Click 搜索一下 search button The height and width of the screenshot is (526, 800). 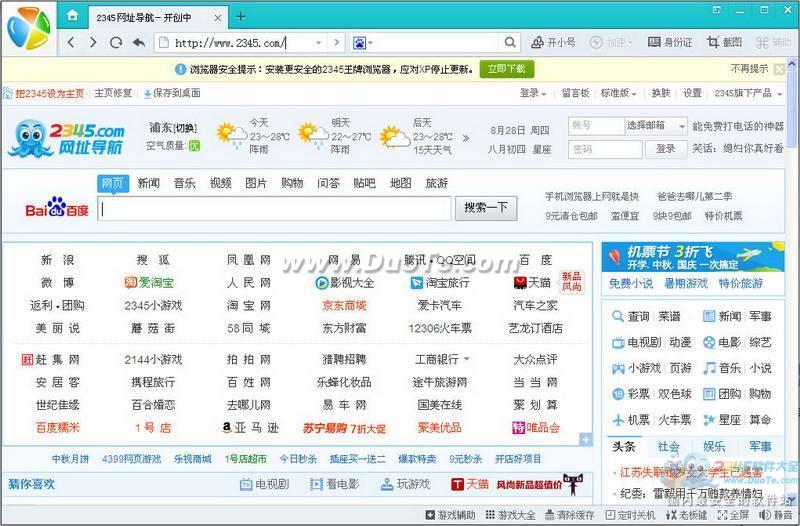click(486, 208)
